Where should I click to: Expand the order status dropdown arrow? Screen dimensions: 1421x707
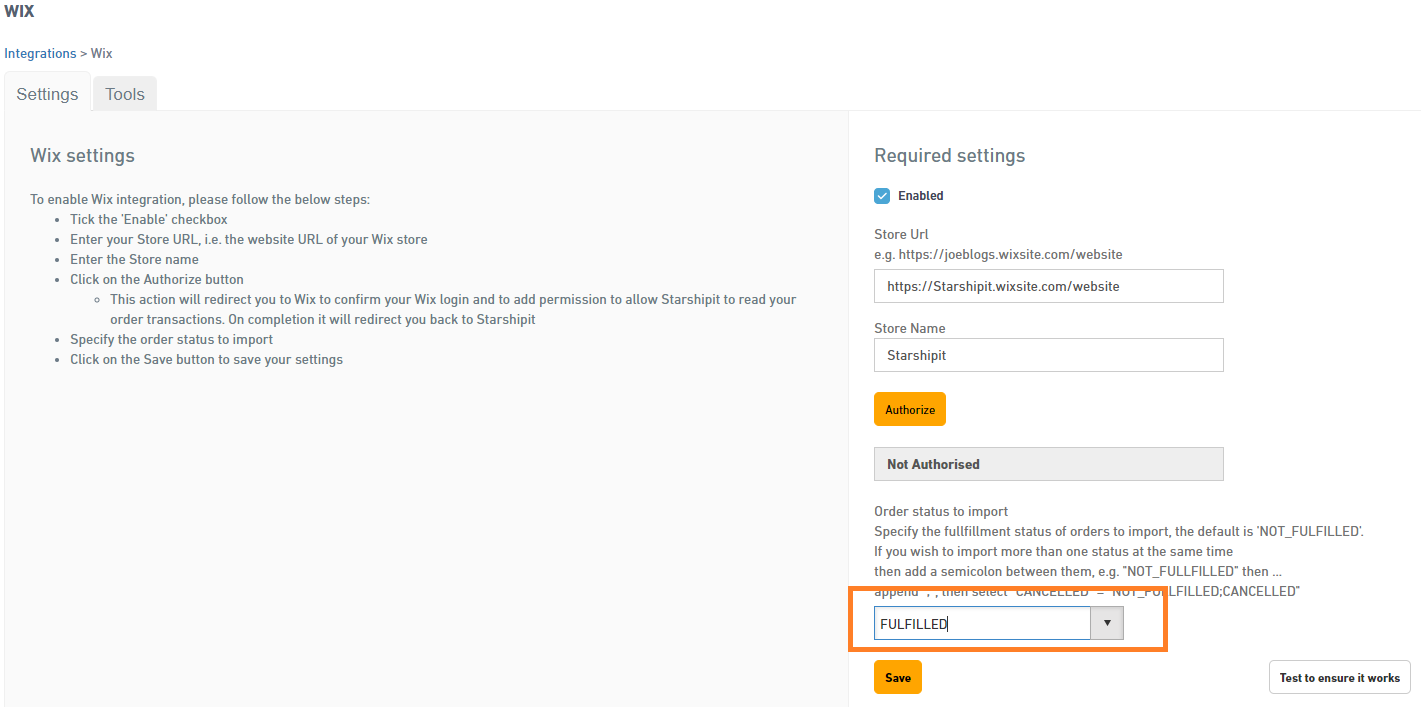1107,623
